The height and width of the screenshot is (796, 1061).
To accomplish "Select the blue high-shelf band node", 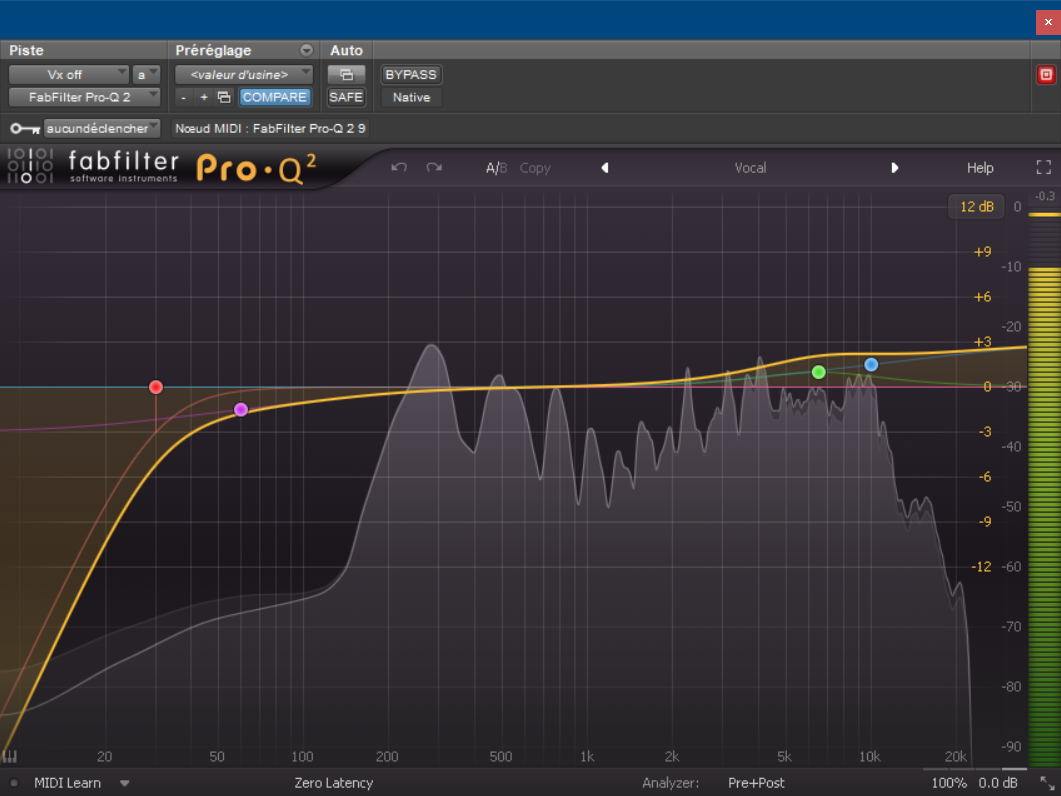I will (x=872, y=365).
